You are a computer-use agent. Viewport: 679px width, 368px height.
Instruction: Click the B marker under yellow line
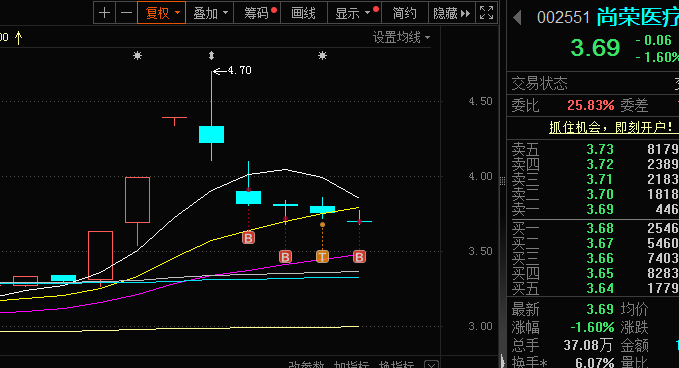pos(248,238)
